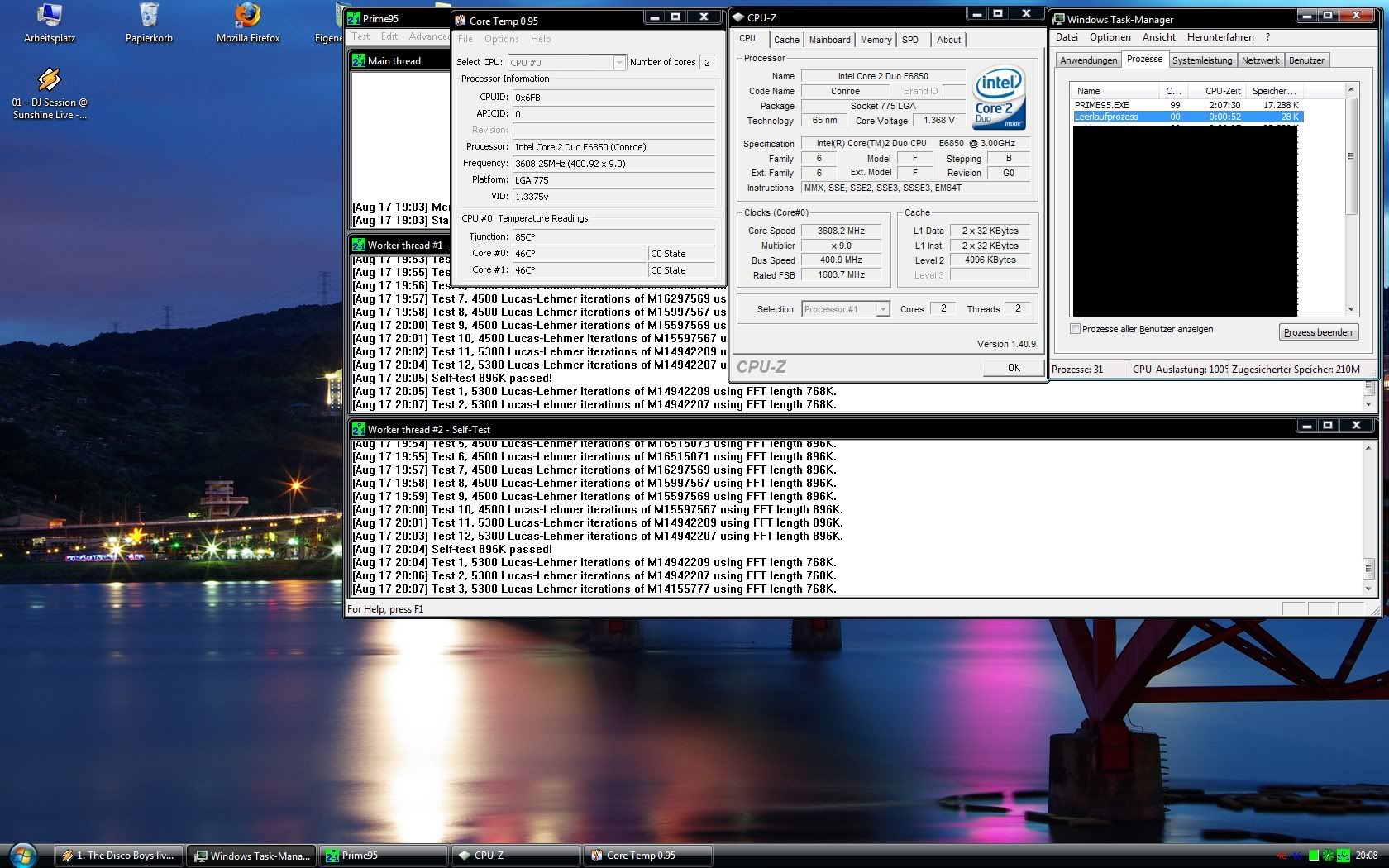Click the blue Core Temp tray temperature

point(1297,856)
